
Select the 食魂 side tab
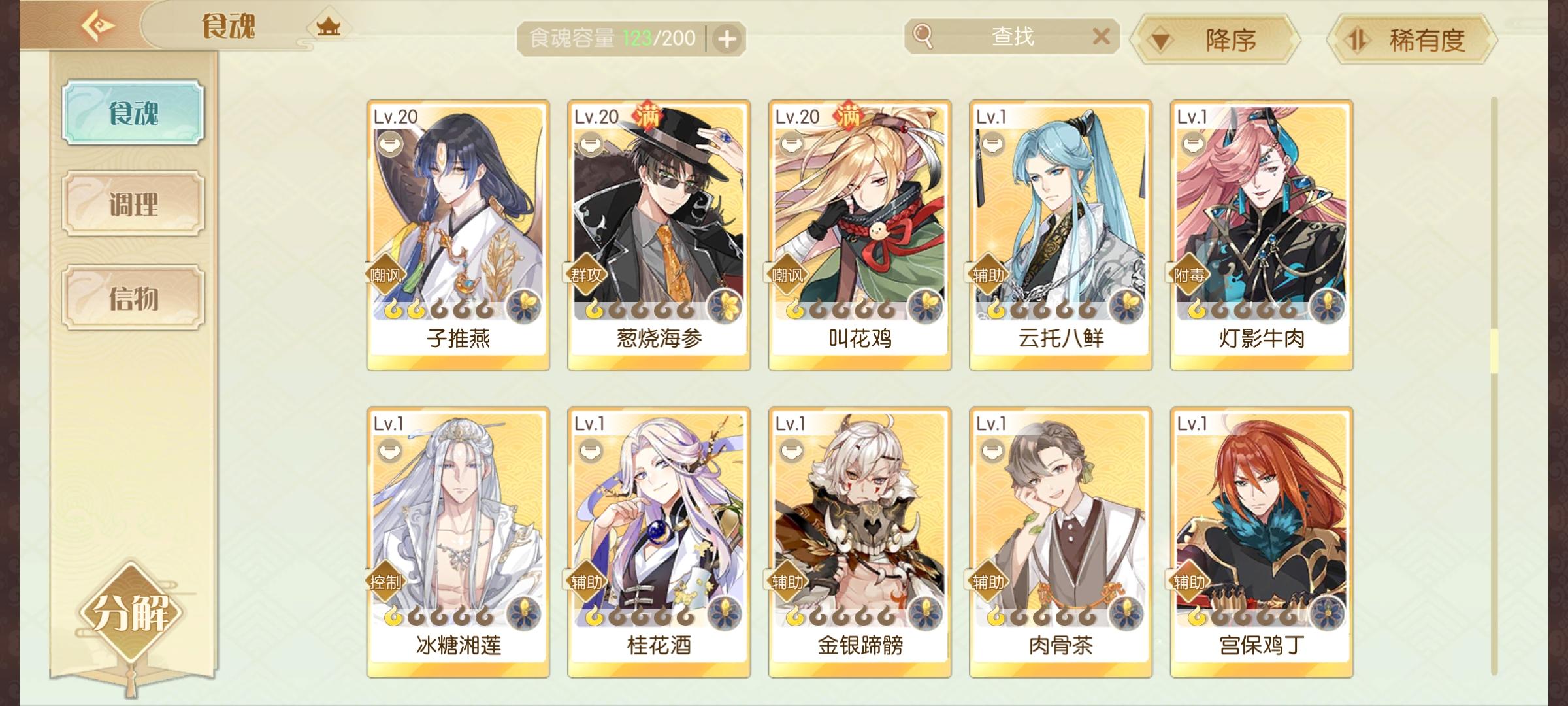coord(133,112)
